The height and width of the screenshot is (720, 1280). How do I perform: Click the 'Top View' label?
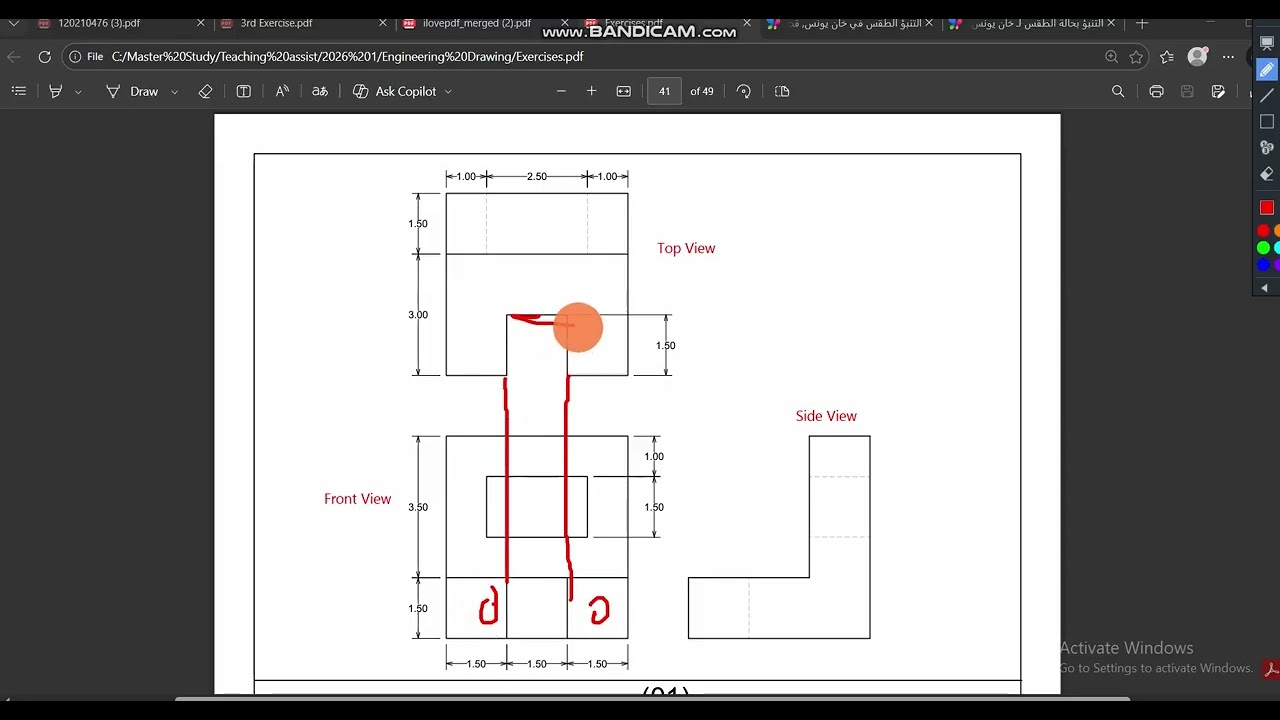point(686,248)
